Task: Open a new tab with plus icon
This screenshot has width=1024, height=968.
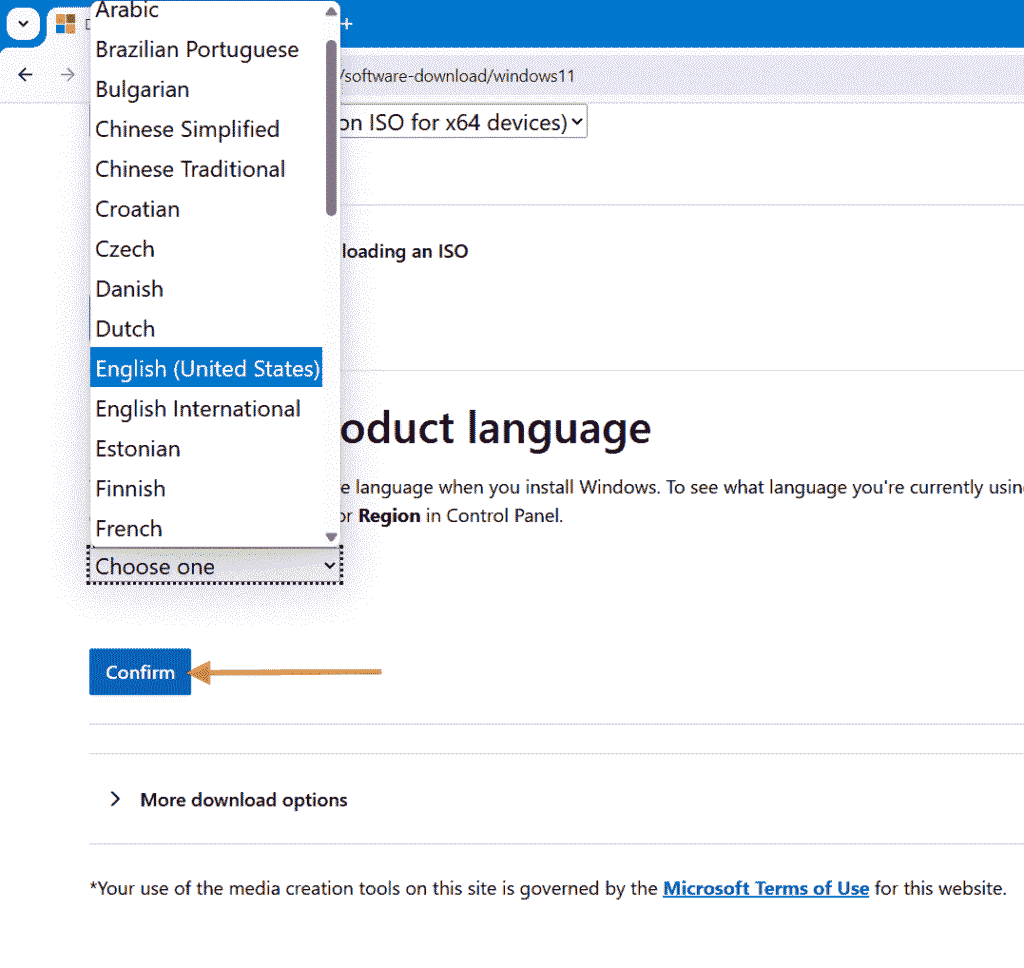Action: click(x=347, y=24)
